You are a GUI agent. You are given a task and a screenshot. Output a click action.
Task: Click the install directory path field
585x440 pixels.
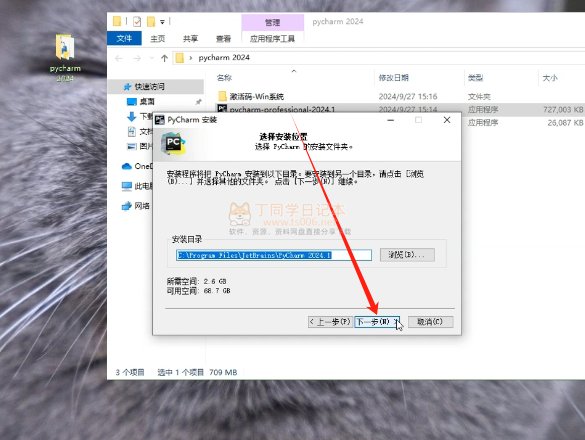click(274, 255)
